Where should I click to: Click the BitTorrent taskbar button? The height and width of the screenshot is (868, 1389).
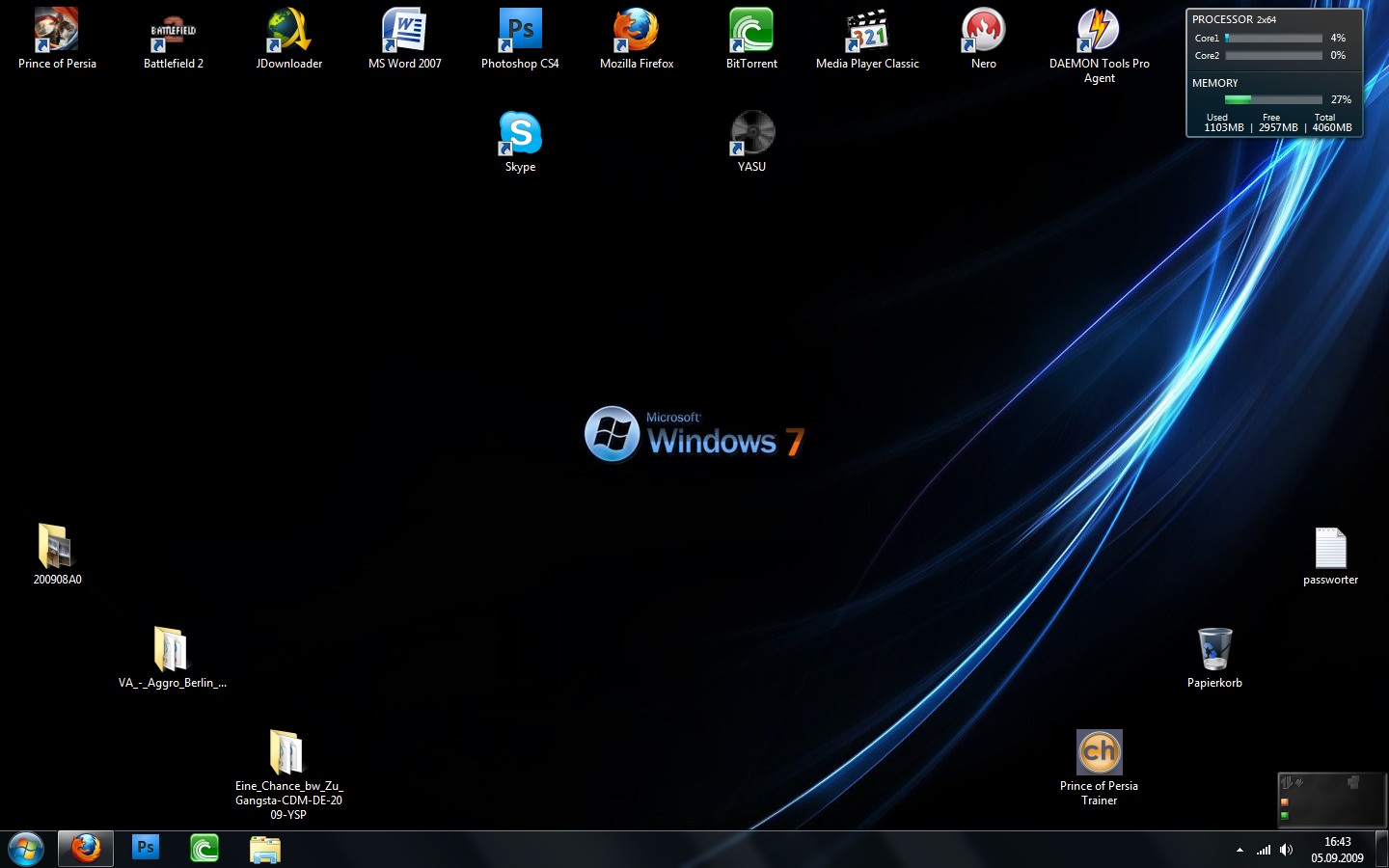coord(204,849)
